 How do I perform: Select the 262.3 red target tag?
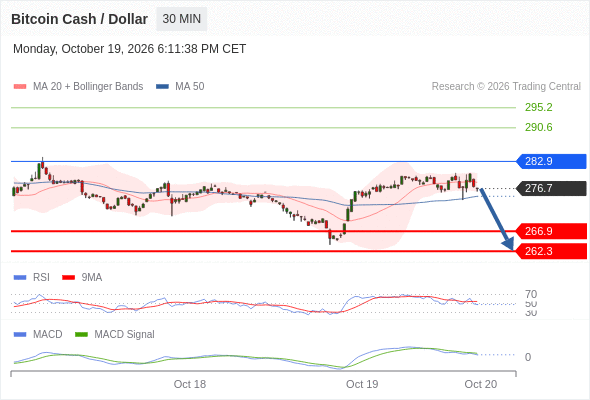point(551,251)
